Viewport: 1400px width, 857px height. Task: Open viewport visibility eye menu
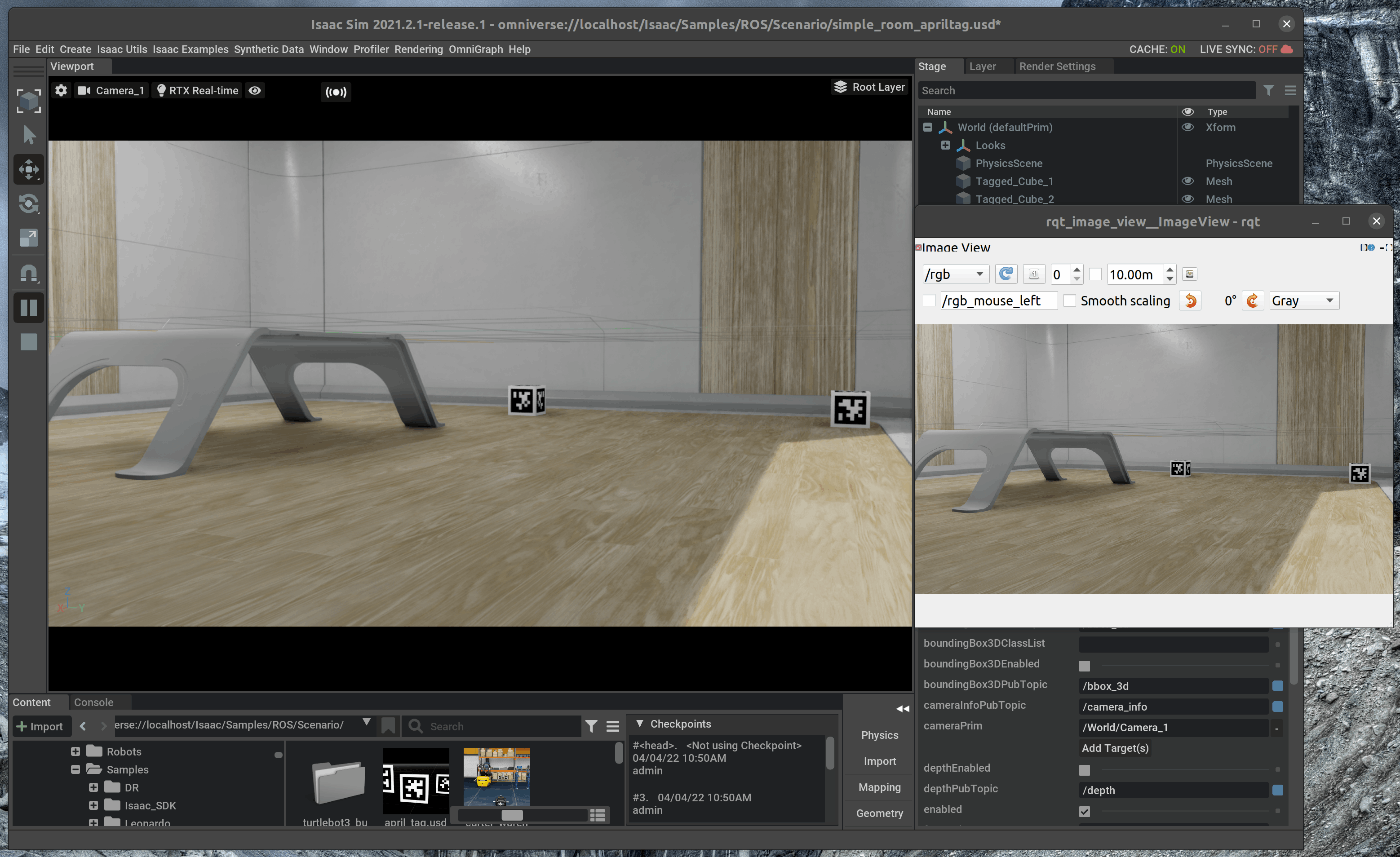[x=255, y=90]
